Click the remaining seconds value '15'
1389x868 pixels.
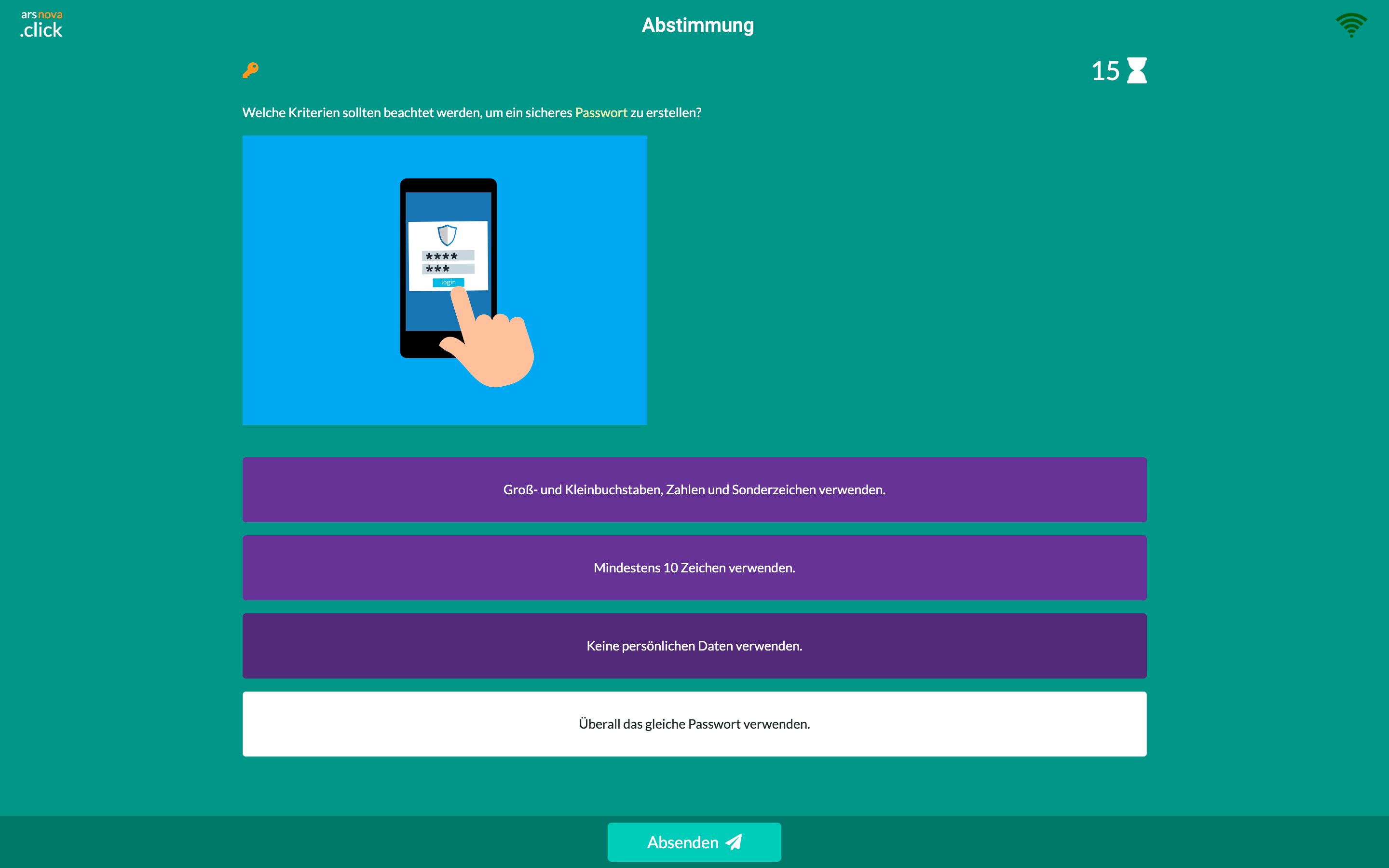pos(1105,71)
